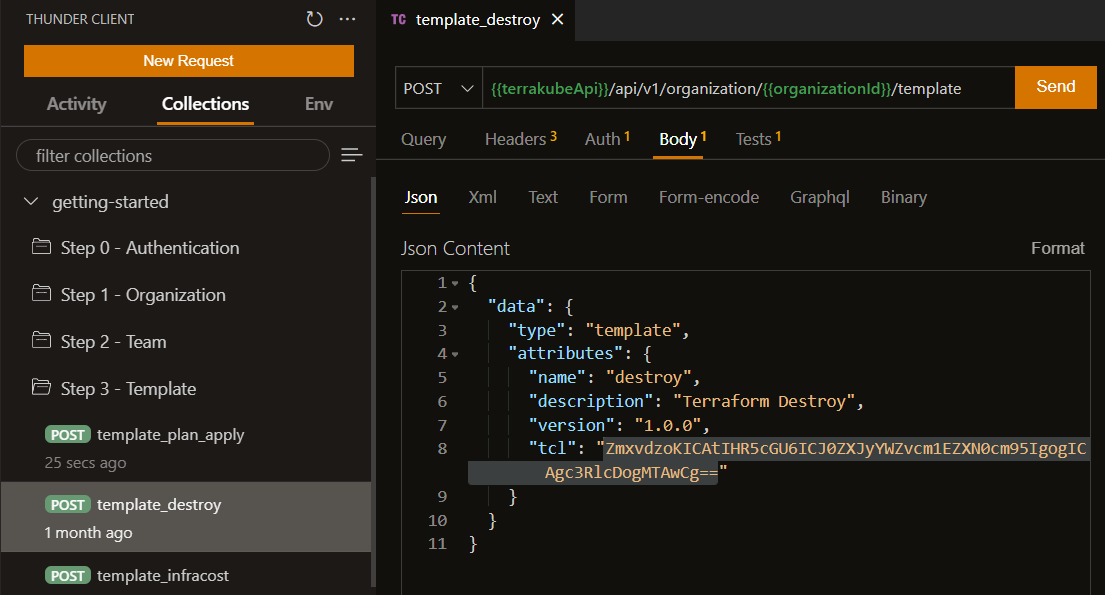Click the refresh icon in Thunder Client header
Viewport: 1105px width, 595px height.
coord(314,19)
